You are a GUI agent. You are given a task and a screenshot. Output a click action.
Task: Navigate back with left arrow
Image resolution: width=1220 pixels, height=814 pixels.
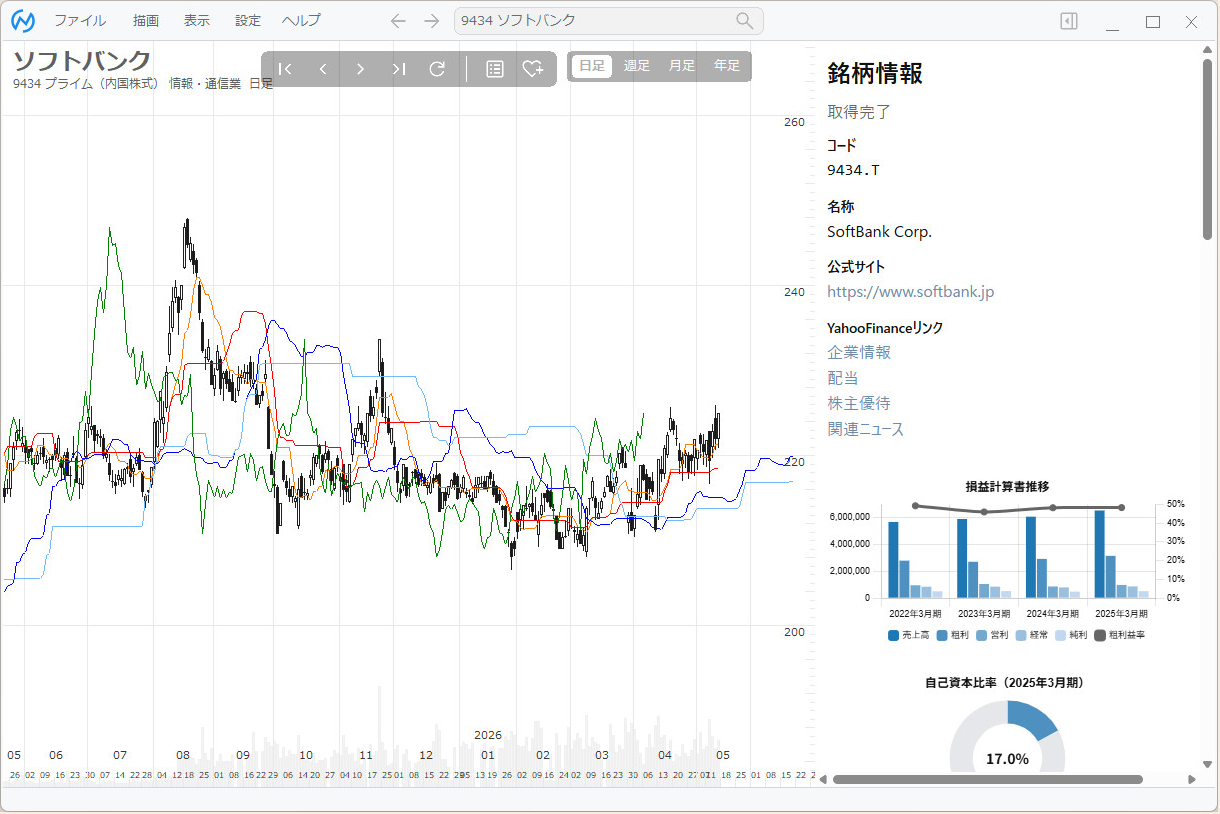coord(398,21)
